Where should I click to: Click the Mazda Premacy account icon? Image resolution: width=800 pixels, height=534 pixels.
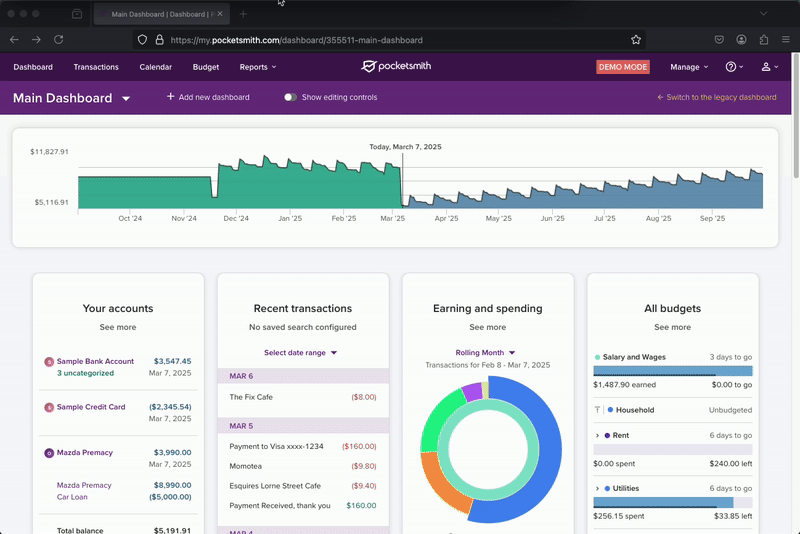tap(49, 453)
